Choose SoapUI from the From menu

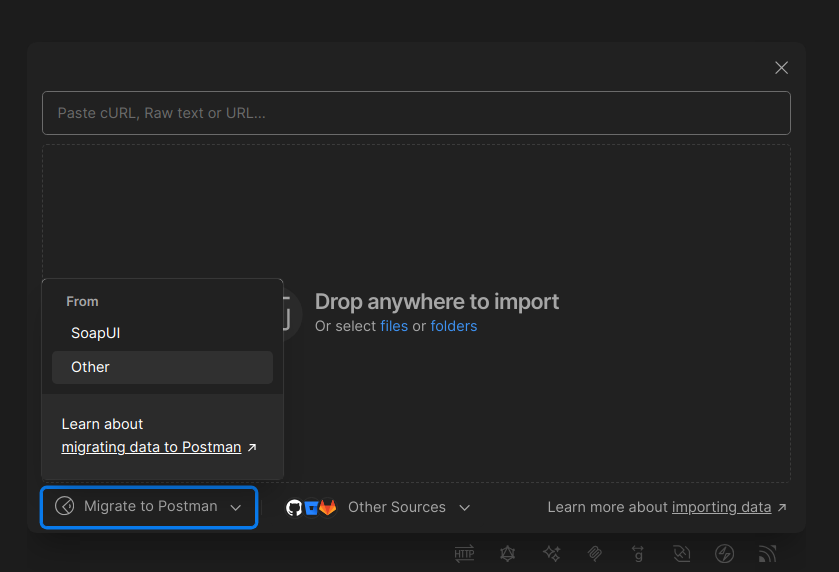click(x=162, y=333)
